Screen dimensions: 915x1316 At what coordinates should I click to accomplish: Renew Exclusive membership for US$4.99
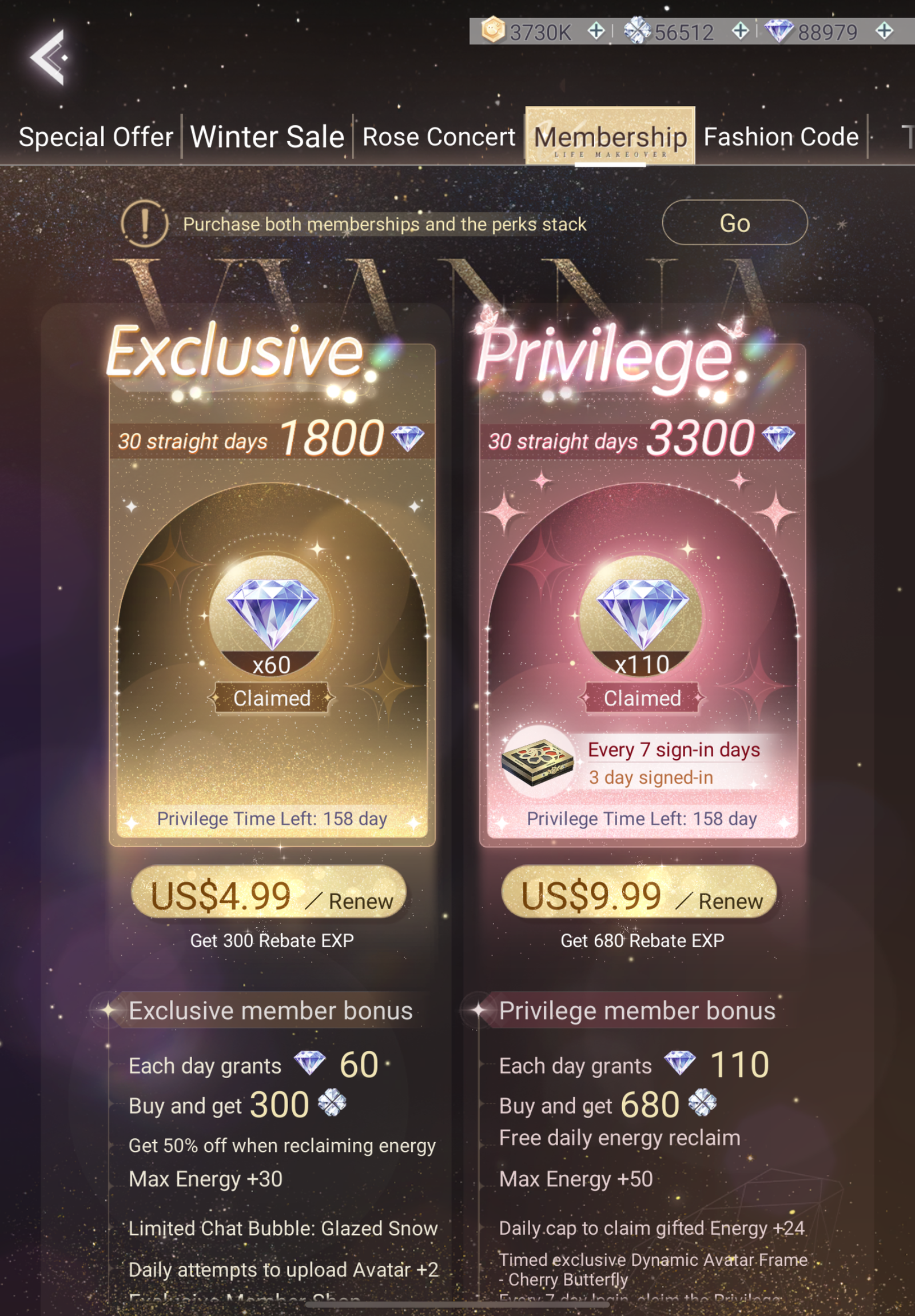269,892
